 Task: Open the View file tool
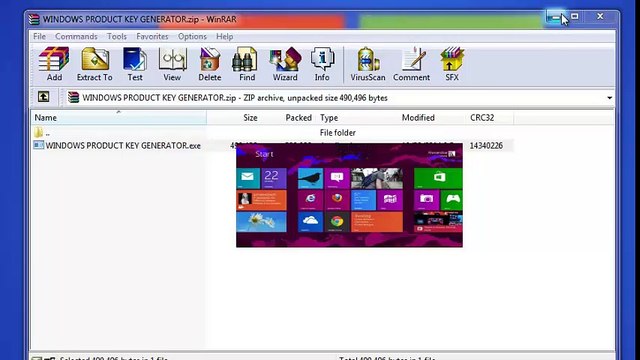pos(172,64)
